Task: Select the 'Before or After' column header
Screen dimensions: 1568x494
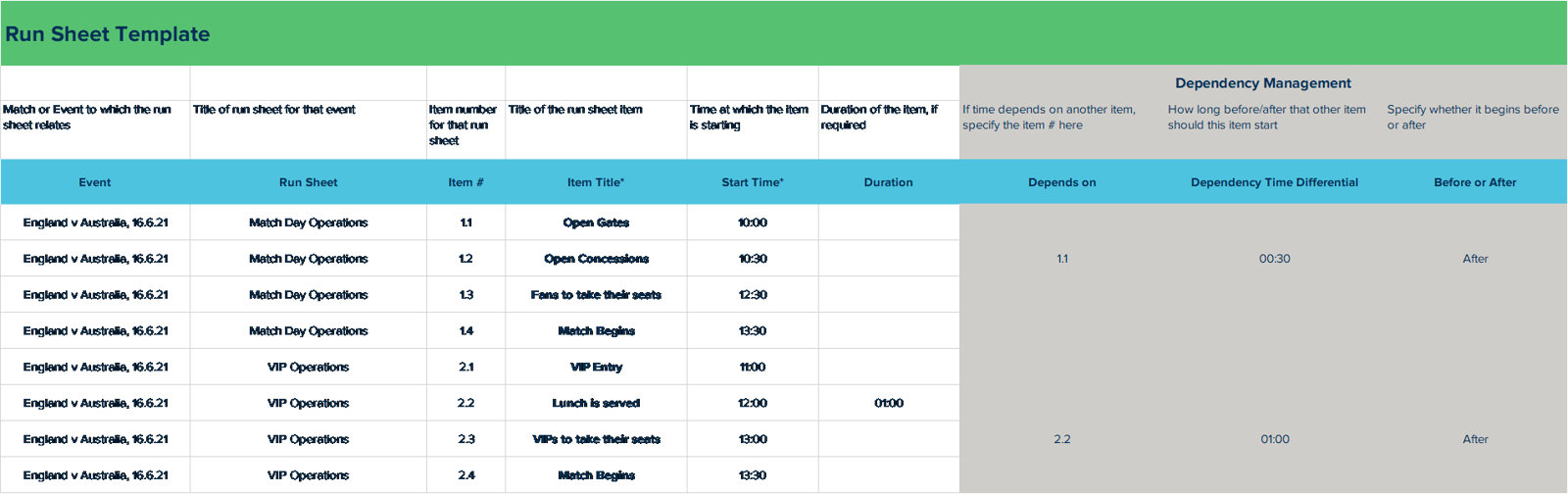Action: (x=1475, y=182)
